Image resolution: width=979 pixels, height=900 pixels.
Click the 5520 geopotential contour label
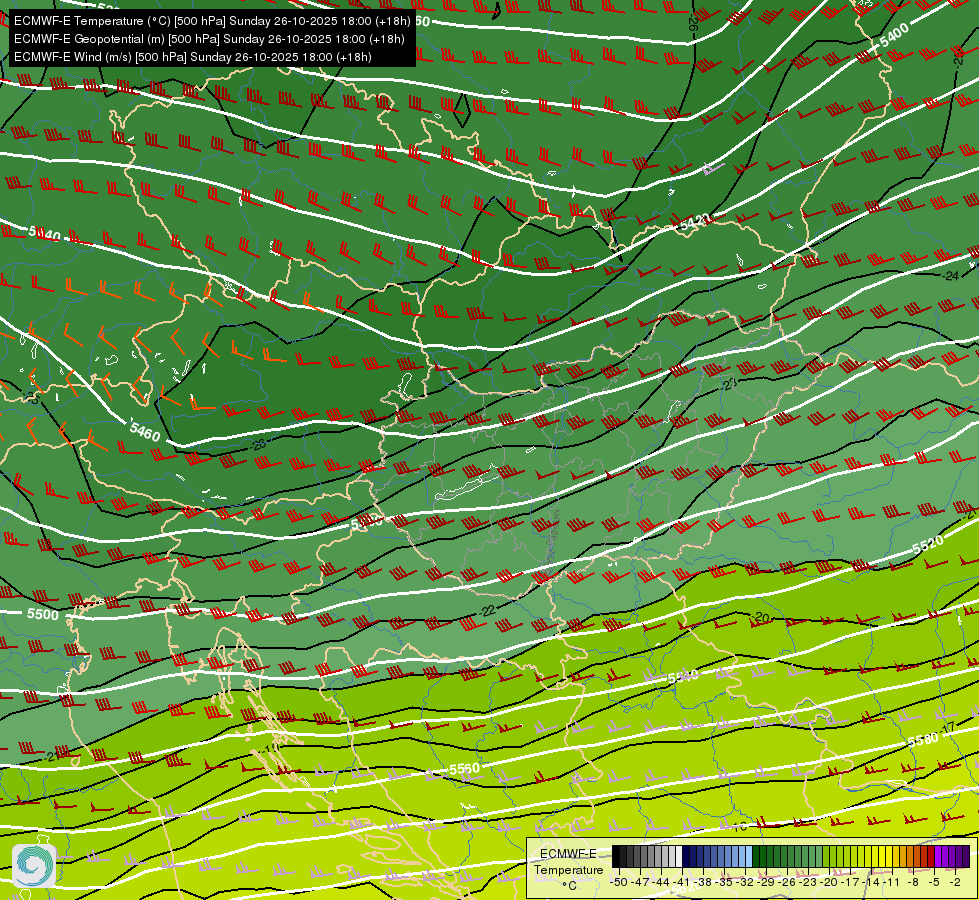tap(928, 545)
